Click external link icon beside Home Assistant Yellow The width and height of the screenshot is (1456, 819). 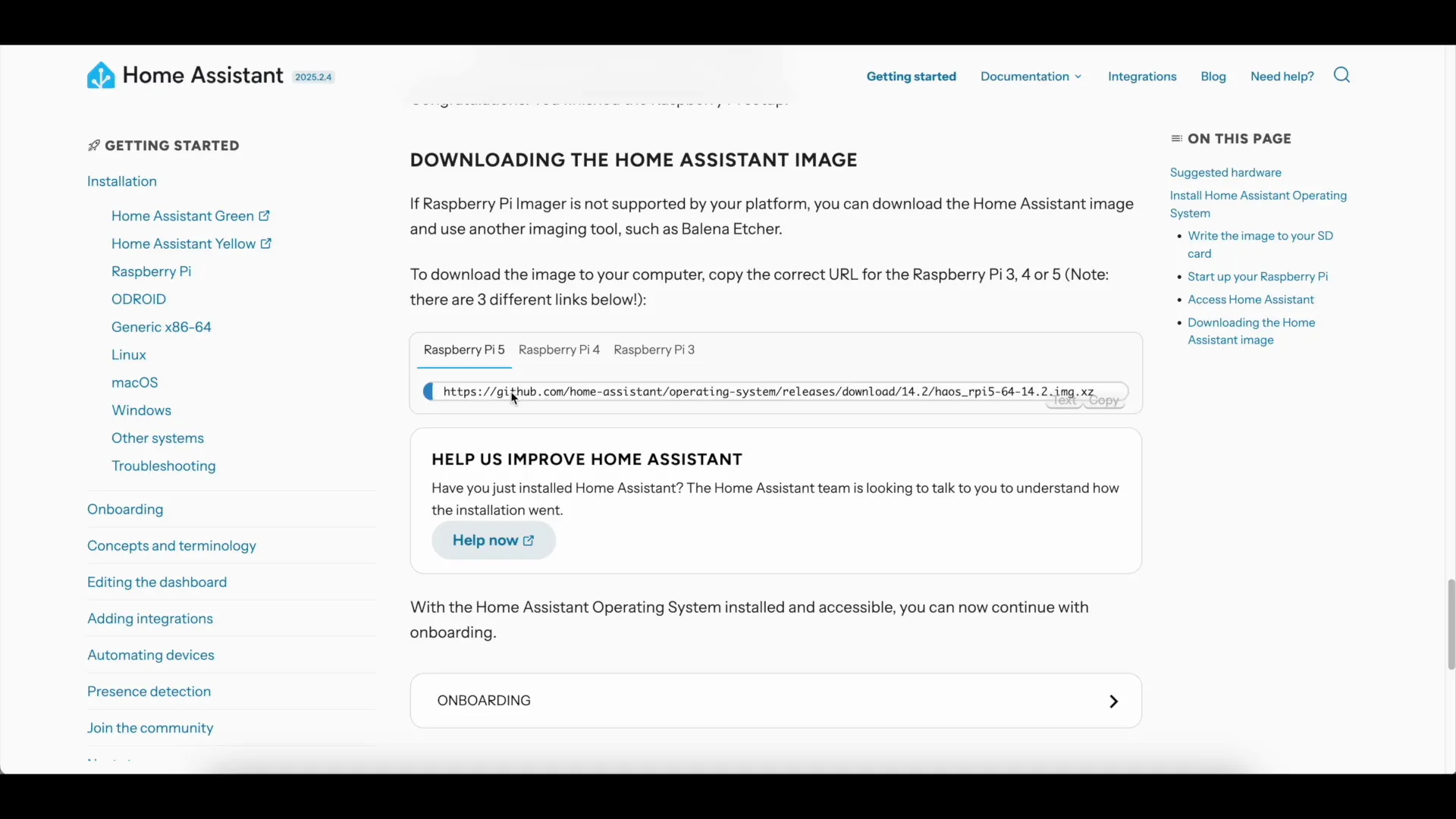pyautogui.click(x=266, y=243)
